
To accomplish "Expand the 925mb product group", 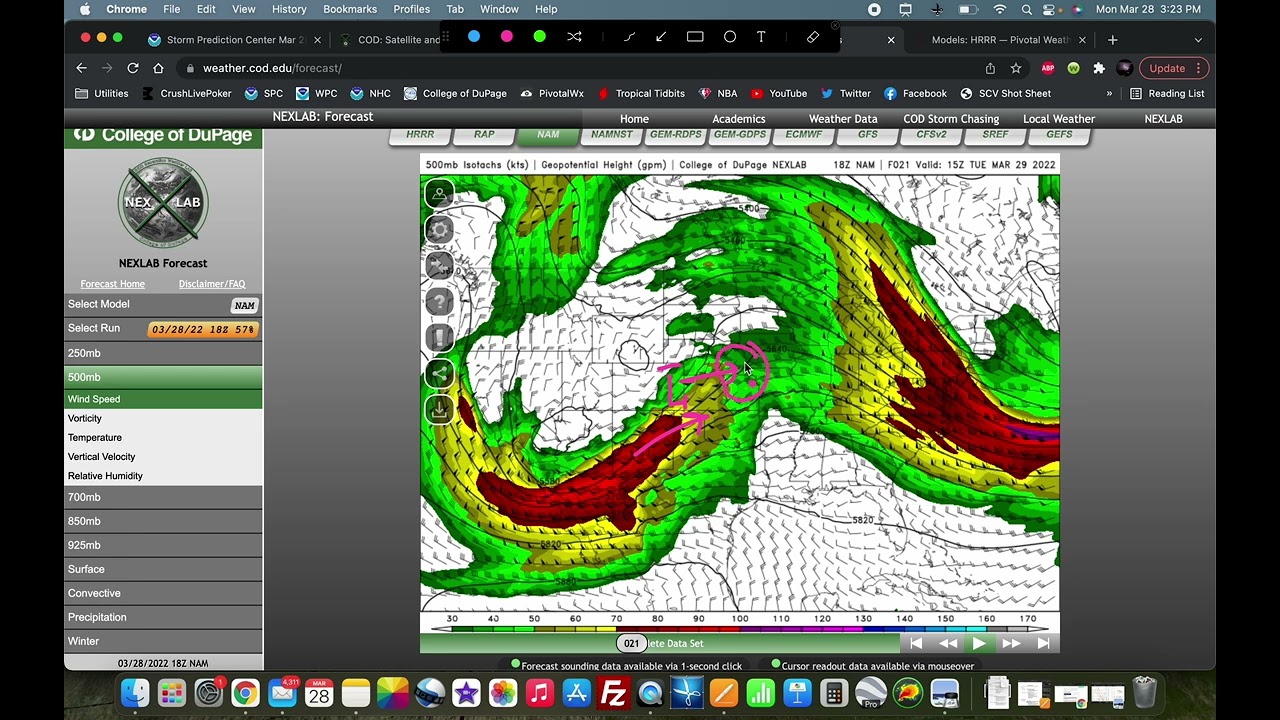I will tap(163, 545).
